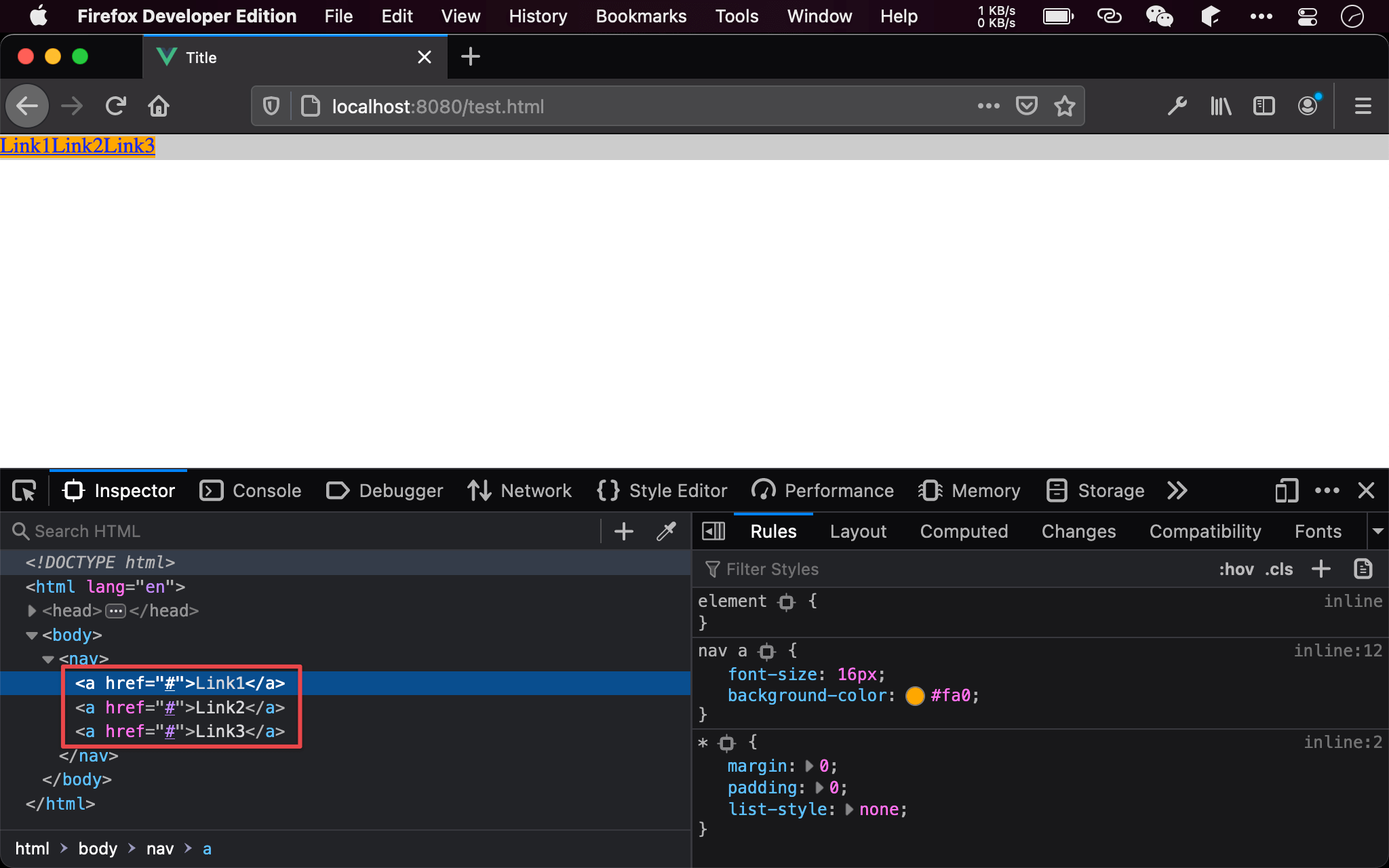Show head node's hidden children badge
This screenshot has height=868, width=1389.
(116, 611)
